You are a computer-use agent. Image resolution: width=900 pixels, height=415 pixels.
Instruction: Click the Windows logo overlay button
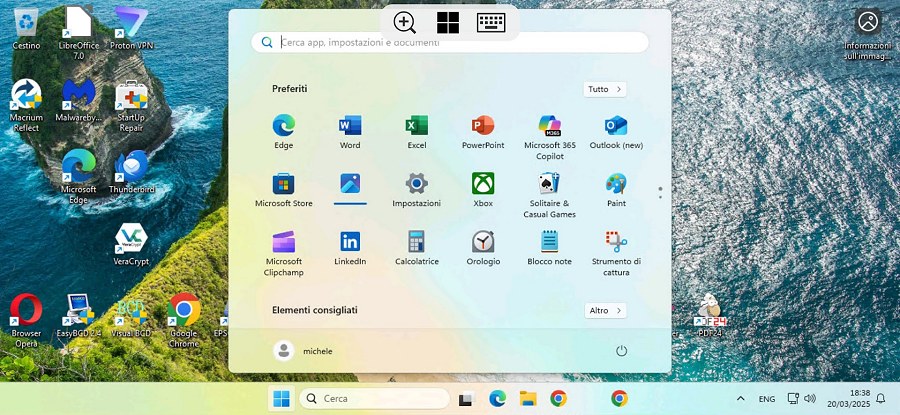click(448, 23)
